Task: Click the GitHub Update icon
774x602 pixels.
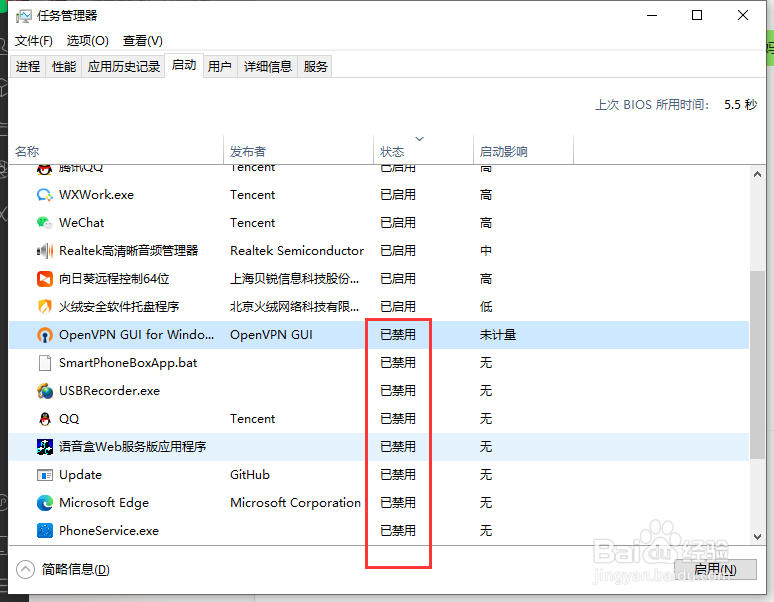Action: tap(44, 475)
